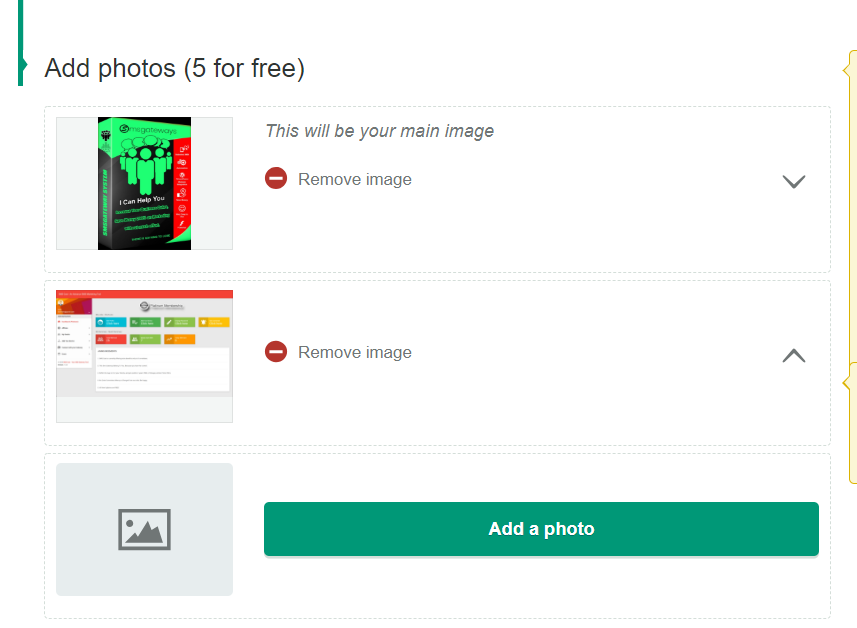Viewport: 857px width, 628px height.
Task: Click the lower yellow help tooltip edge
Action: coord(850,383)
